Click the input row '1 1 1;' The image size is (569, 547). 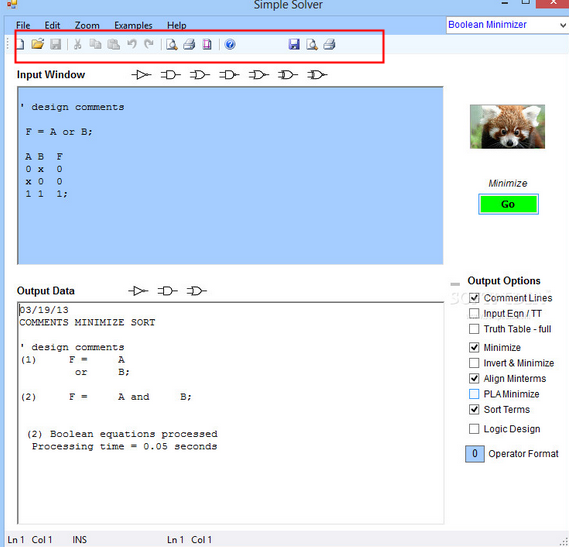[46, 194]
